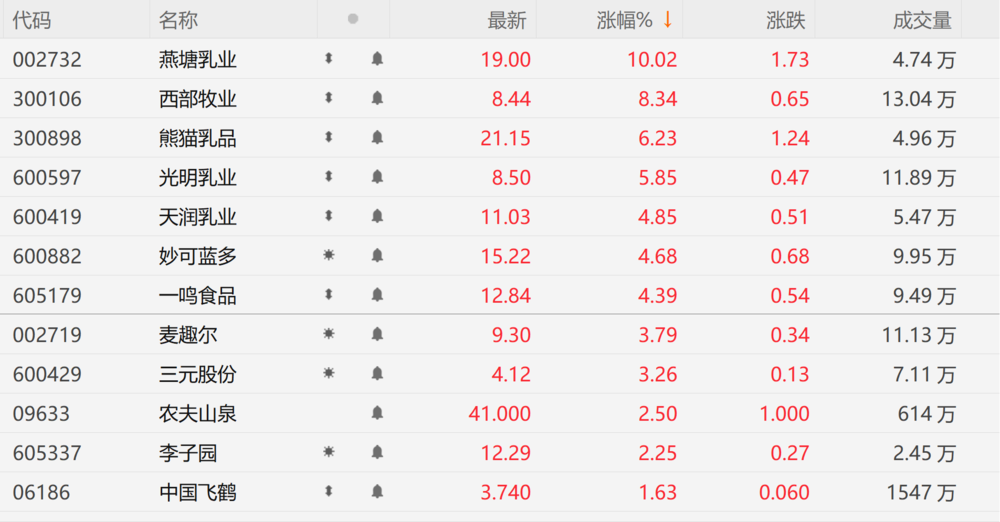Click the star marker next to 妙可蓝多
Image resolution: width=1000 pixels, height=522 pixels.
pos(328,255)
